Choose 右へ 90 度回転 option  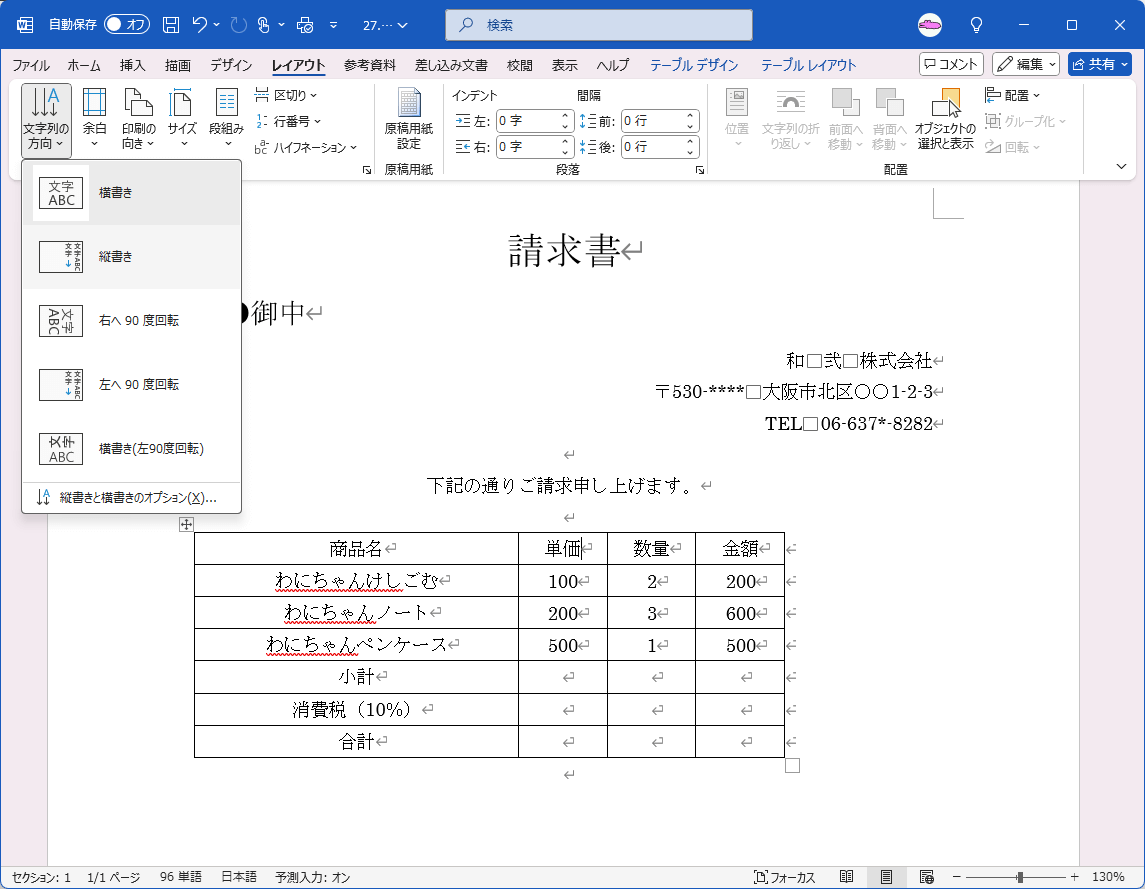[x=131, y=321]
